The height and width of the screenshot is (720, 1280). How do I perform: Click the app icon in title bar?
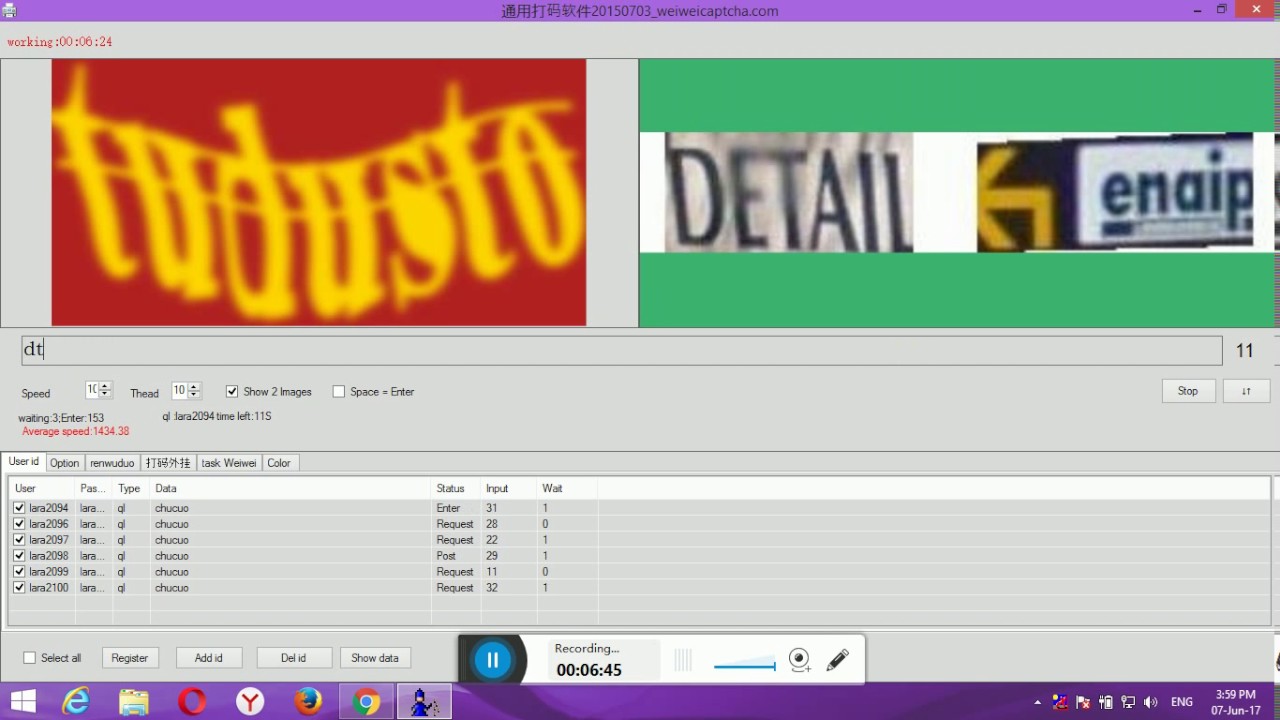[x=9, y=10]
